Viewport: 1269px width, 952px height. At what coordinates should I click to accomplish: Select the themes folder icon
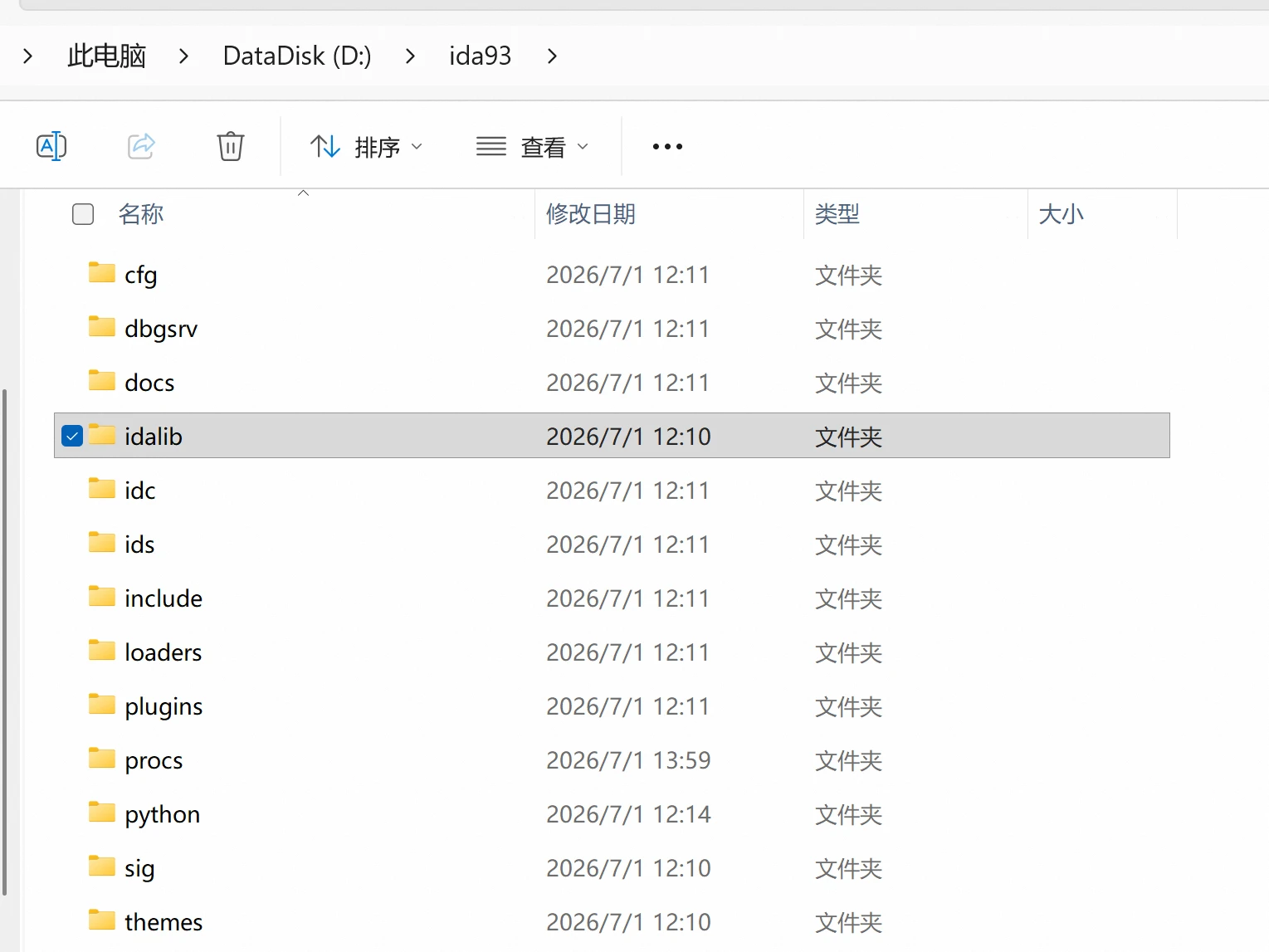coord(102,920)
